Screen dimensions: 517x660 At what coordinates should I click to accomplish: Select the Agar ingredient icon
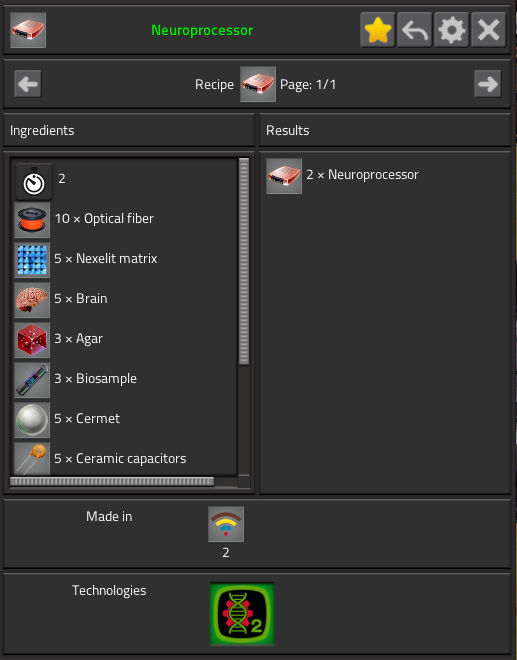click(x=32, y=340)
